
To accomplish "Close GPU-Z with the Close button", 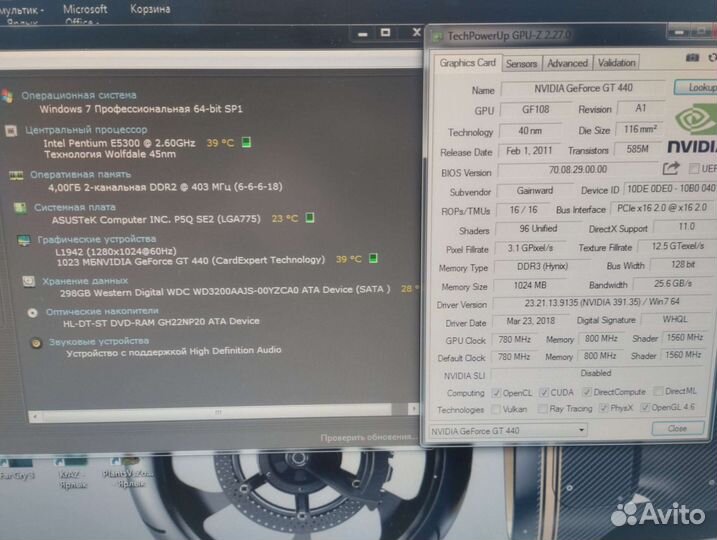I will pyautogui.click(x=678, y=428).
